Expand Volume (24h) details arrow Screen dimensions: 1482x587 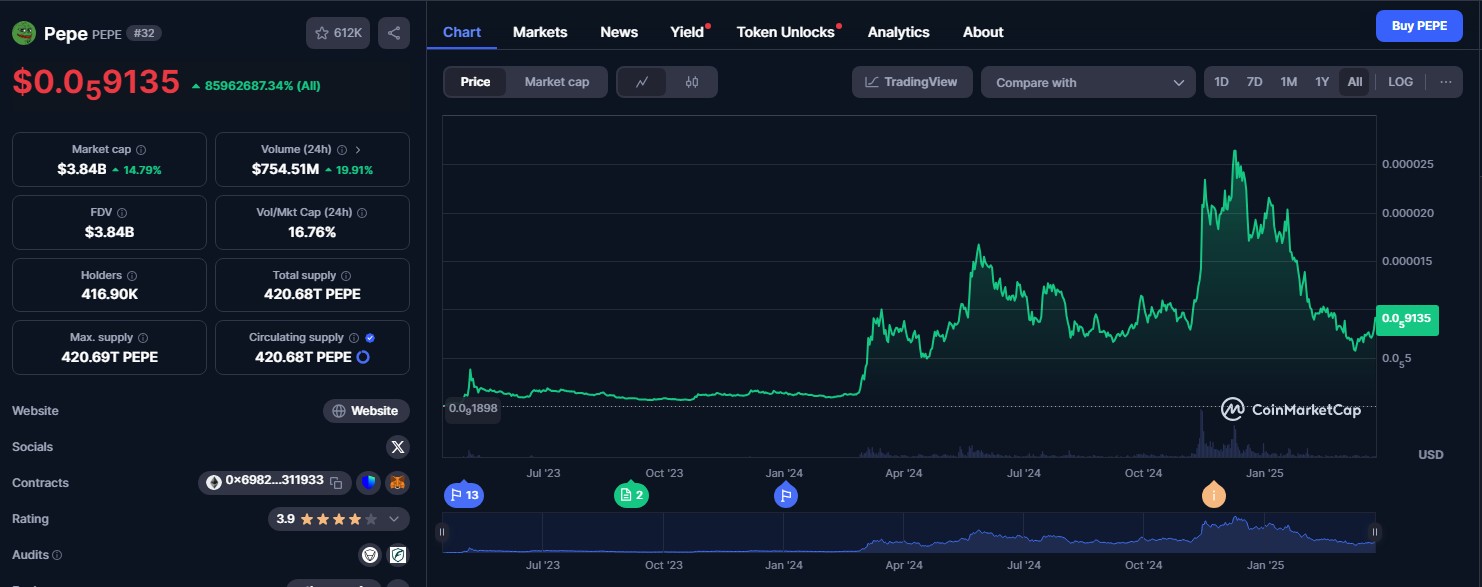pos(358,149)
